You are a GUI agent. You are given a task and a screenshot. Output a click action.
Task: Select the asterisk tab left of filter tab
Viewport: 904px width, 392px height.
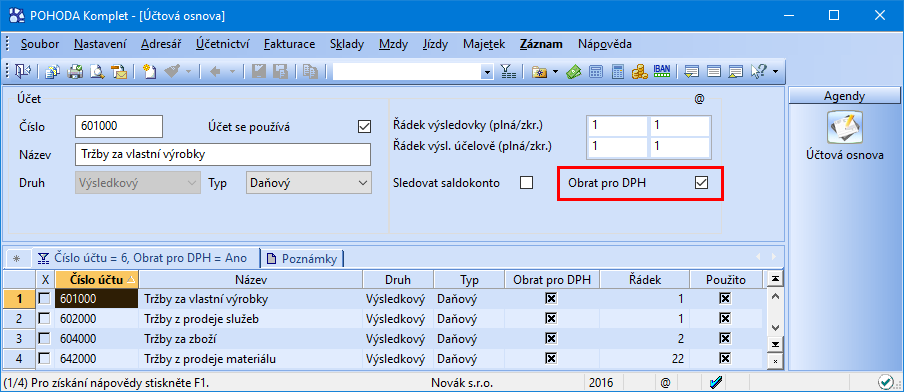(x=16, y=258)
